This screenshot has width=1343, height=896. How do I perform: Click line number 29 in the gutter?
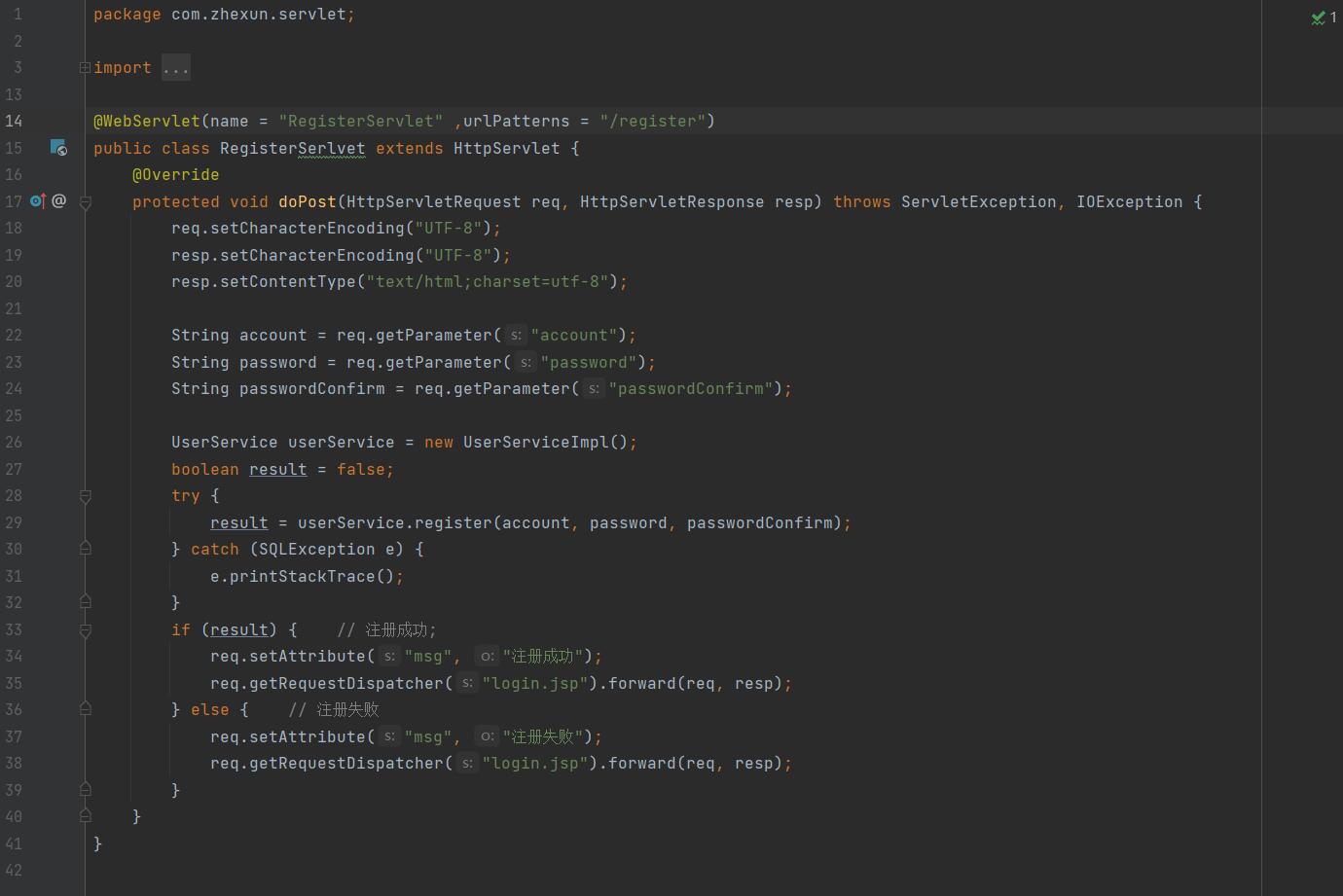point(14,523)
